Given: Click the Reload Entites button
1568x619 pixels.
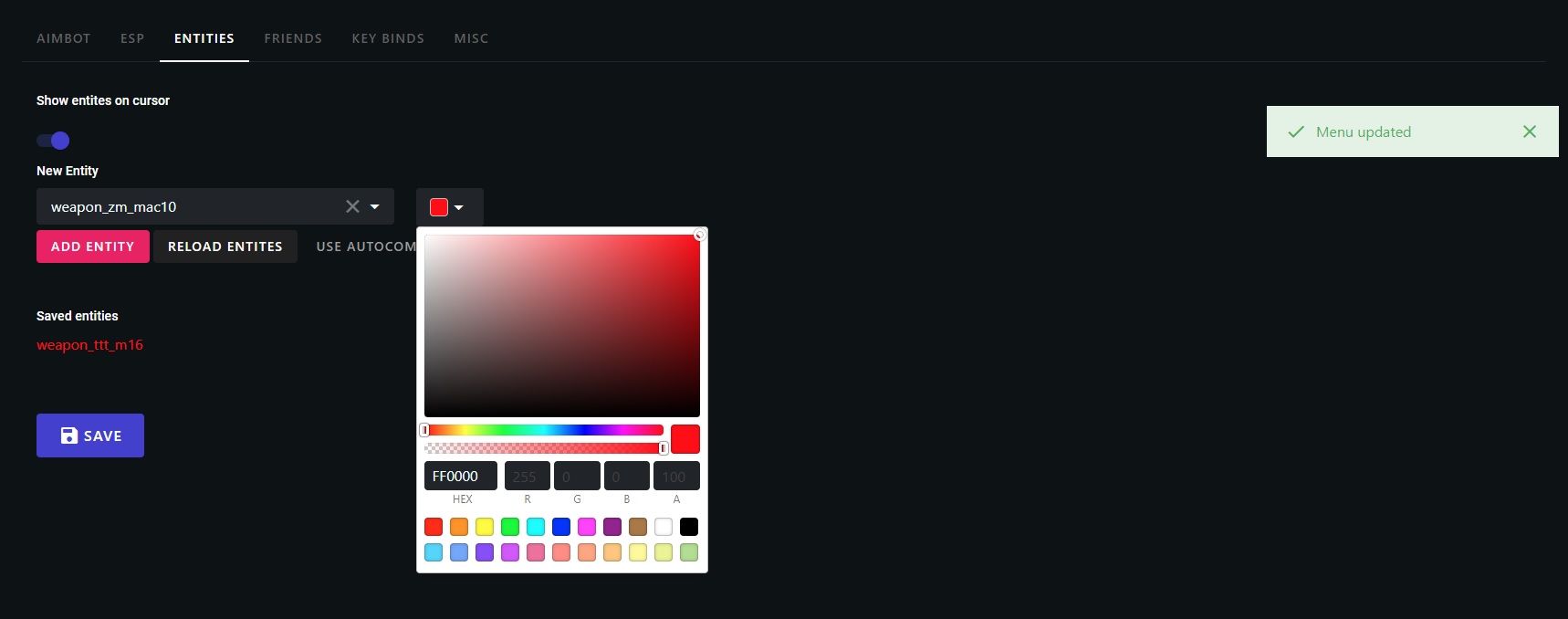Looking at the screenshot, I should [225, 247].
